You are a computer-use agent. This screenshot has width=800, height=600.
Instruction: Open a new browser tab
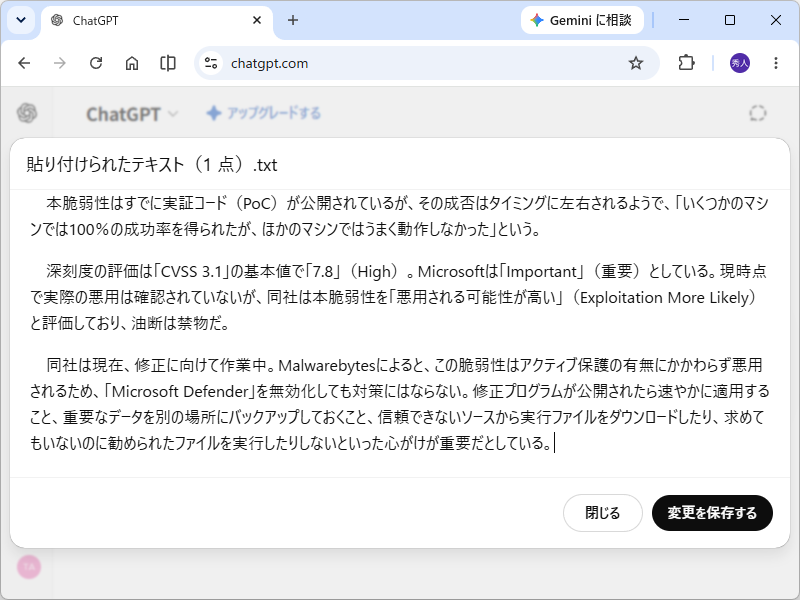coord(293,20)
